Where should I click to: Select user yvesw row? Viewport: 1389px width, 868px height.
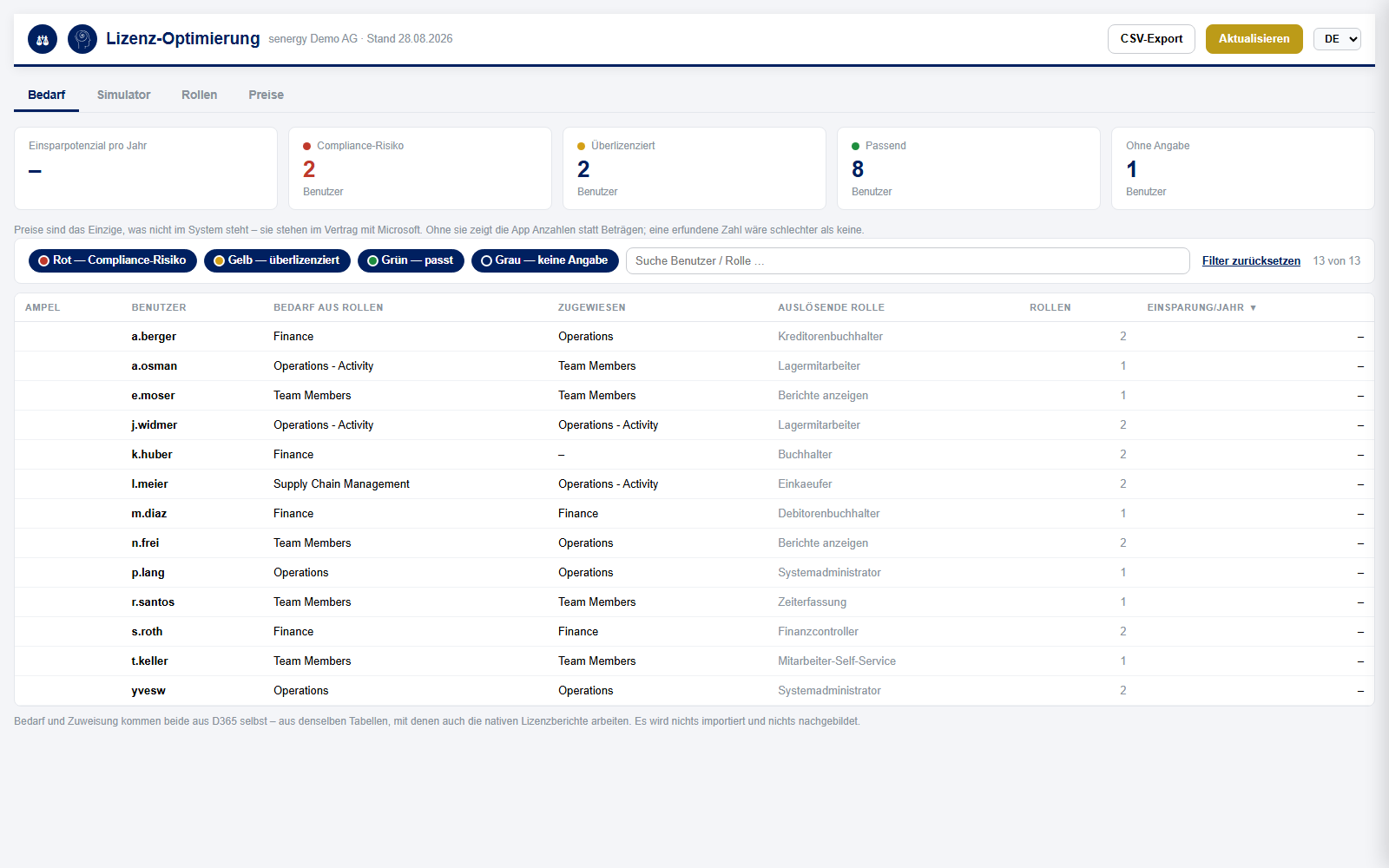click(x=694, y=691)
